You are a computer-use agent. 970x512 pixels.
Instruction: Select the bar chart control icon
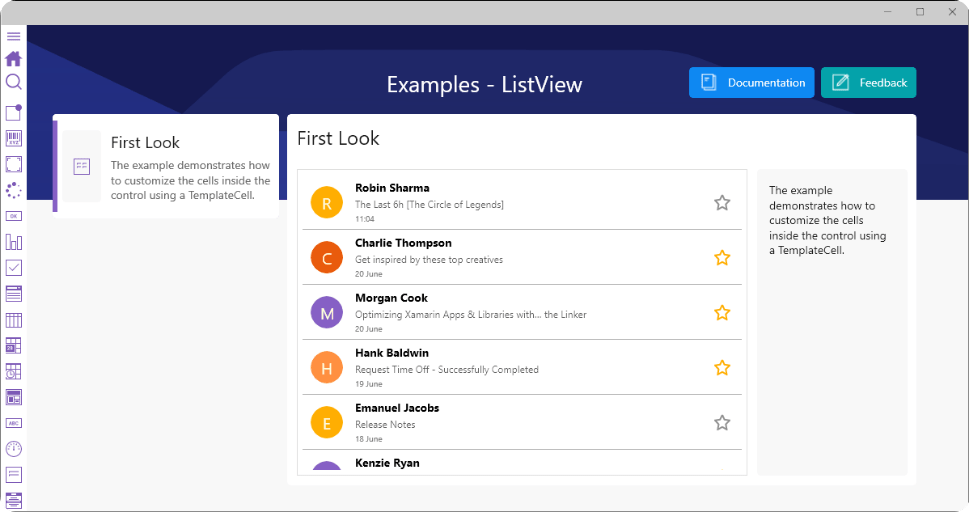click(x=14, y=242)
